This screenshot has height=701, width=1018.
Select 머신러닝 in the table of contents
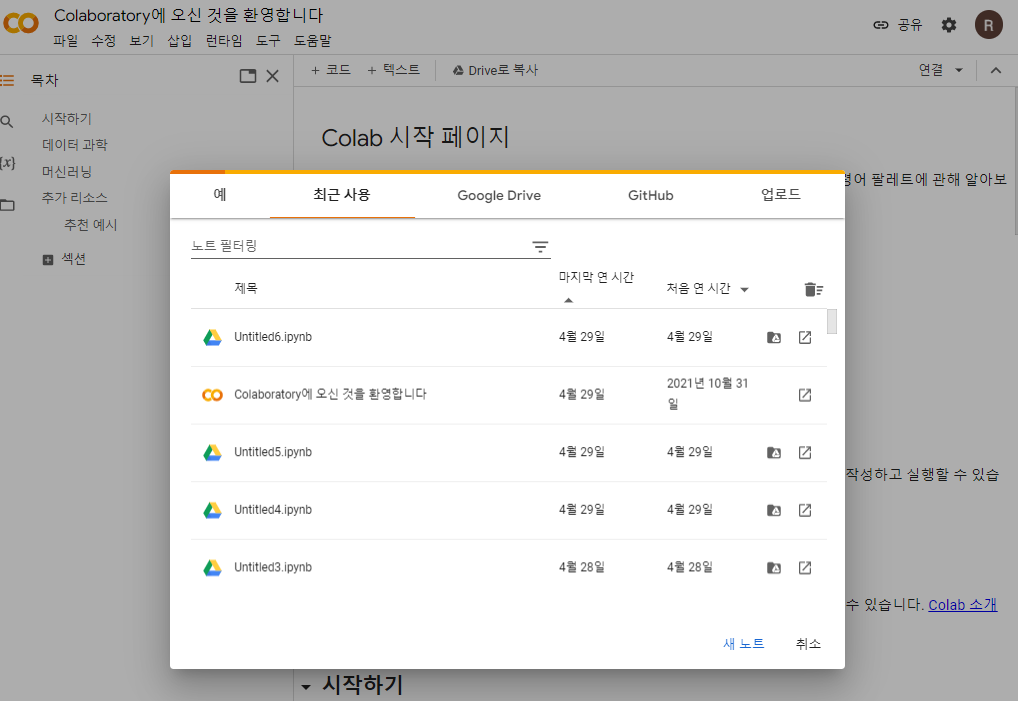[67, 172]
